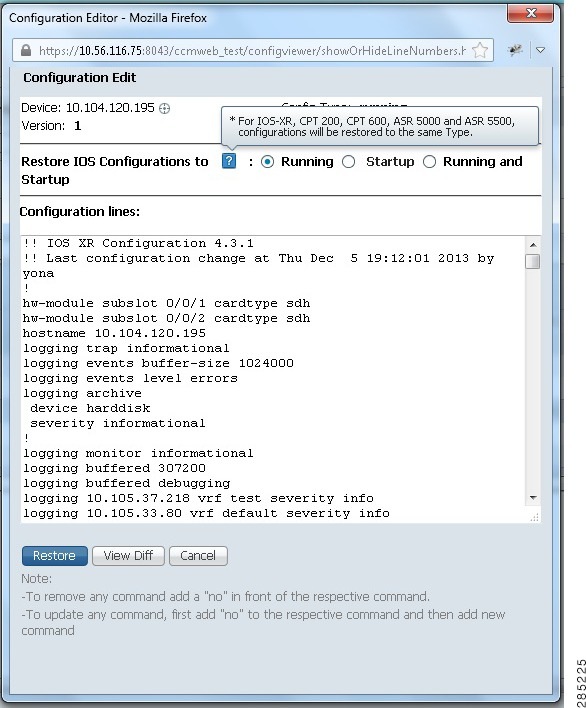Click the 'Configuration lines:' label
586x708 pixels.
[79, 211]
